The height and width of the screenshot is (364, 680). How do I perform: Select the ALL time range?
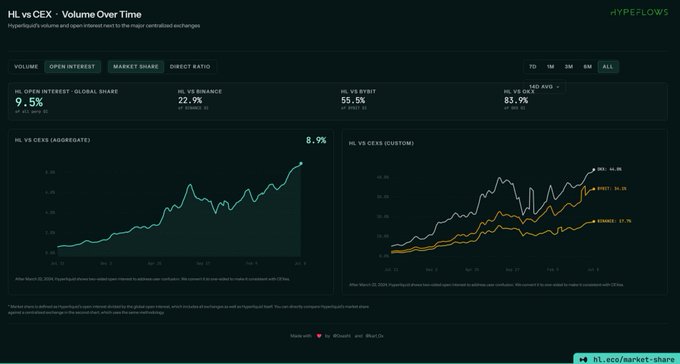(x=608, y=67)
